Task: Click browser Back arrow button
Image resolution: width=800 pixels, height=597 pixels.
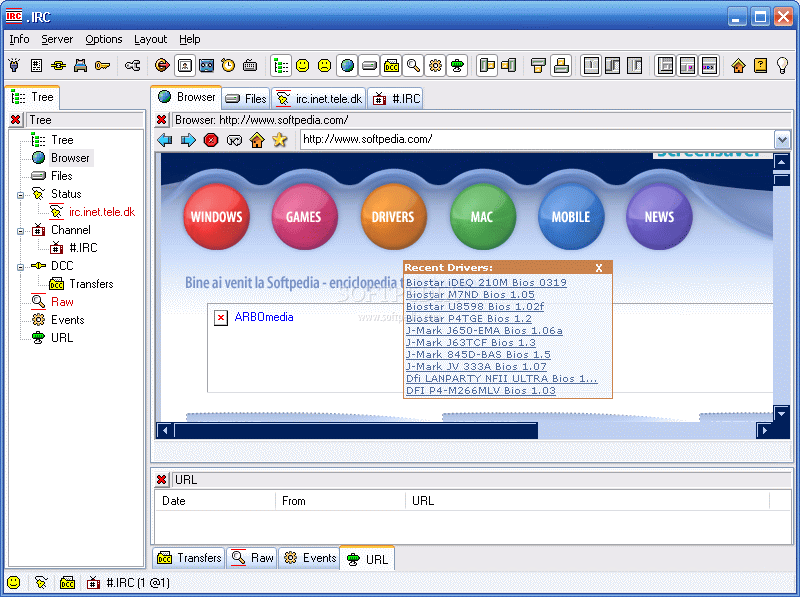Action: point(165,140)
